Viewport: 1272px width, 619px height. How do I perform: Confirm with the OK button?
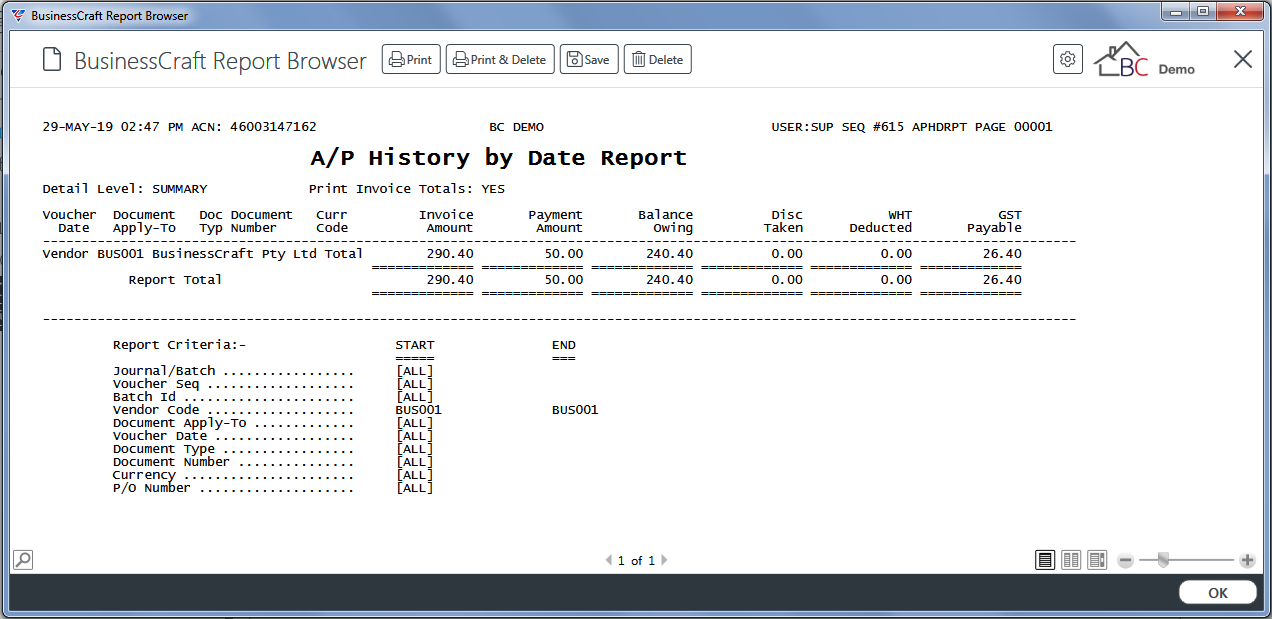[1217, 593]
